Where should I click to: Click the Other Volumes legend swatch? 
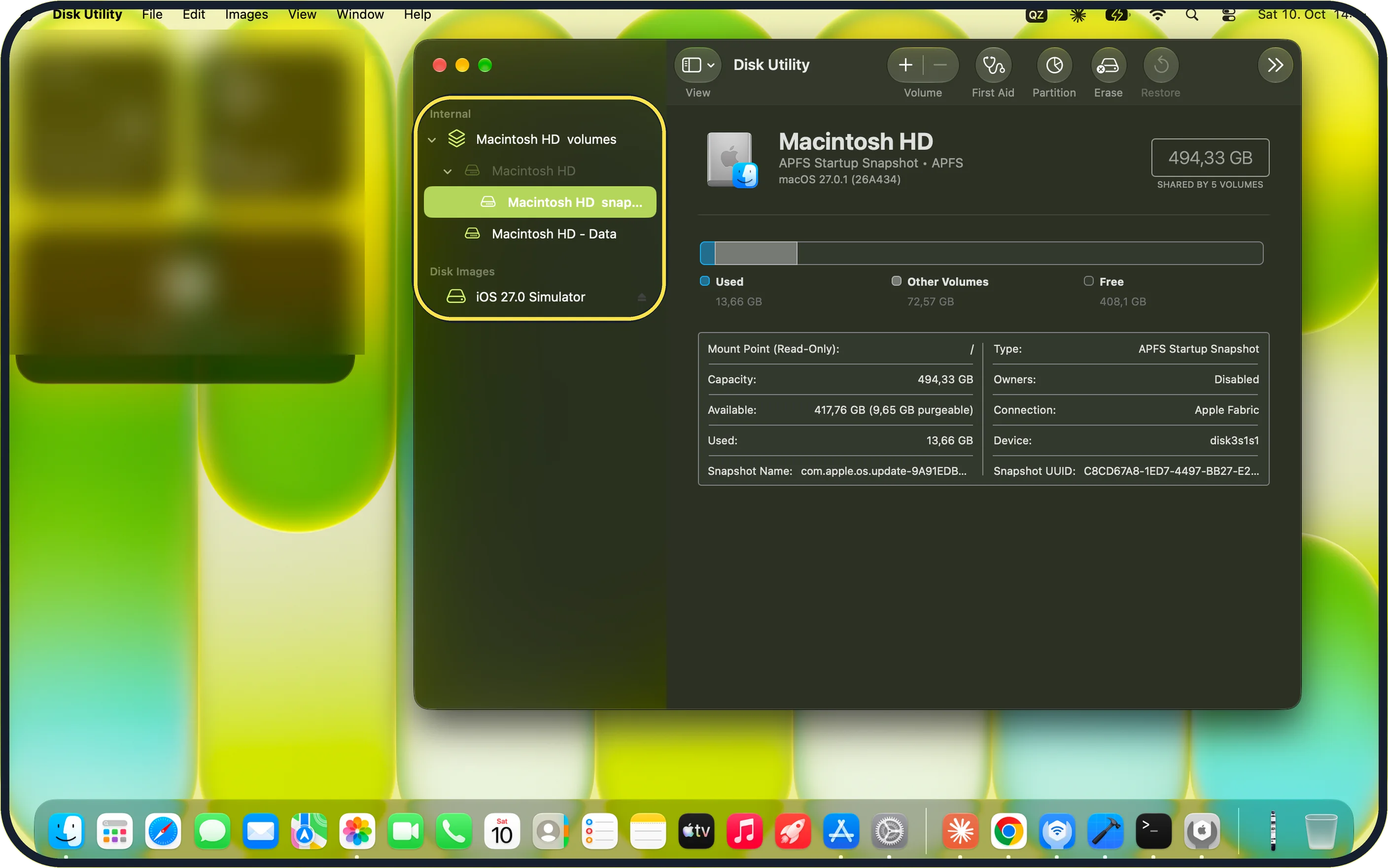(896, 281)
